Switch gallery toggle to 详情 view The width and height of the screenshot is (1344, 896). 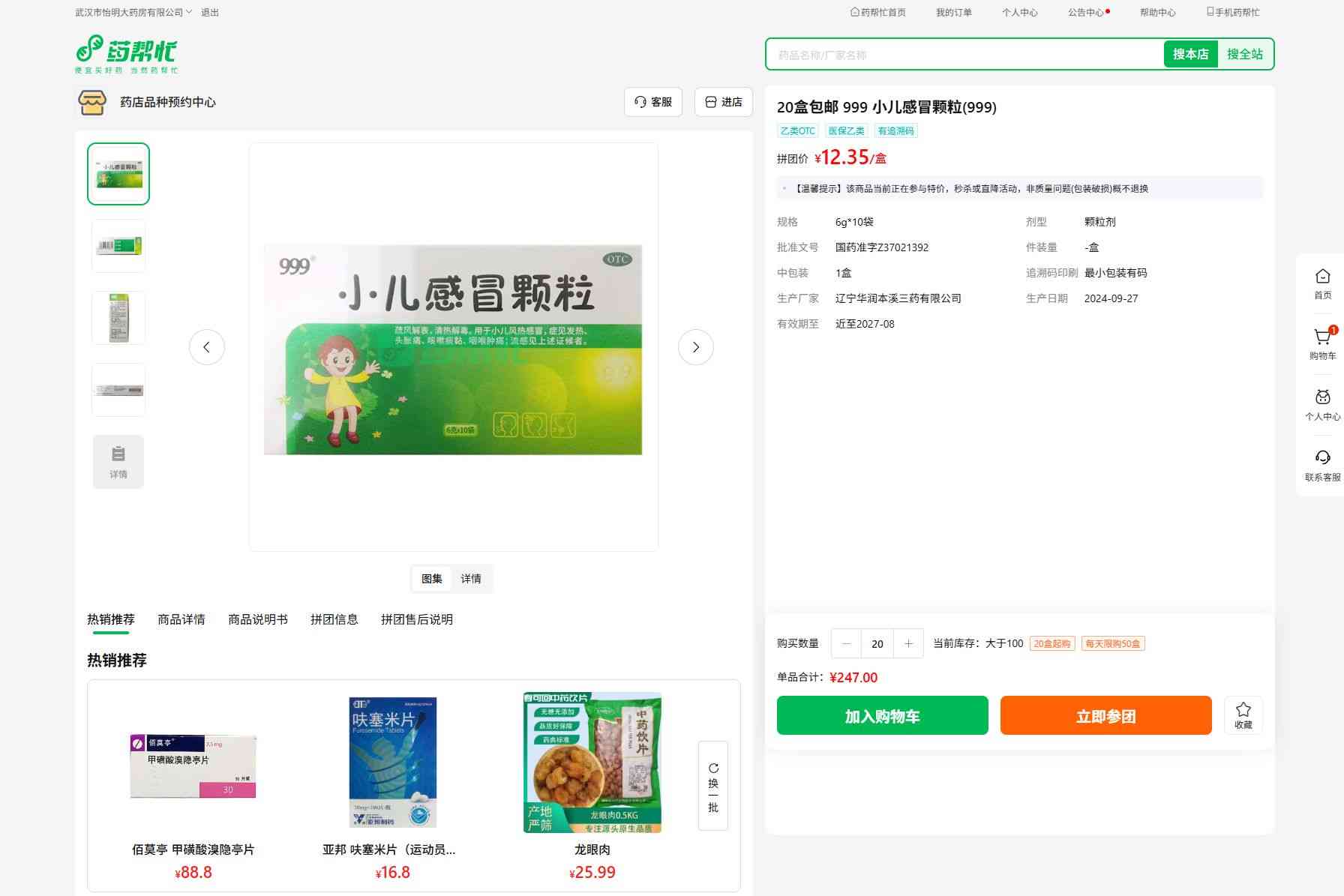[x=471, y=579]
